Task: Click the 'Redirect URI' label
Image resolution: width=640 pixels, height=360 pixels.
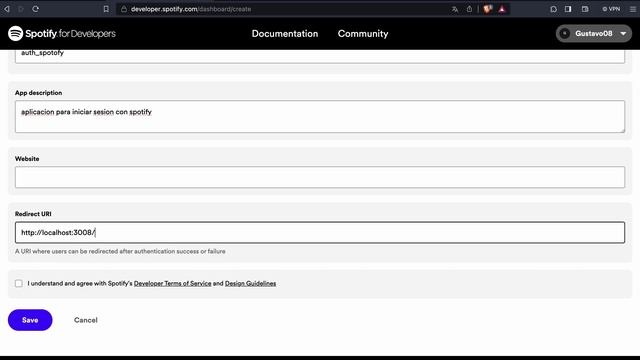Action: [33, 214]
